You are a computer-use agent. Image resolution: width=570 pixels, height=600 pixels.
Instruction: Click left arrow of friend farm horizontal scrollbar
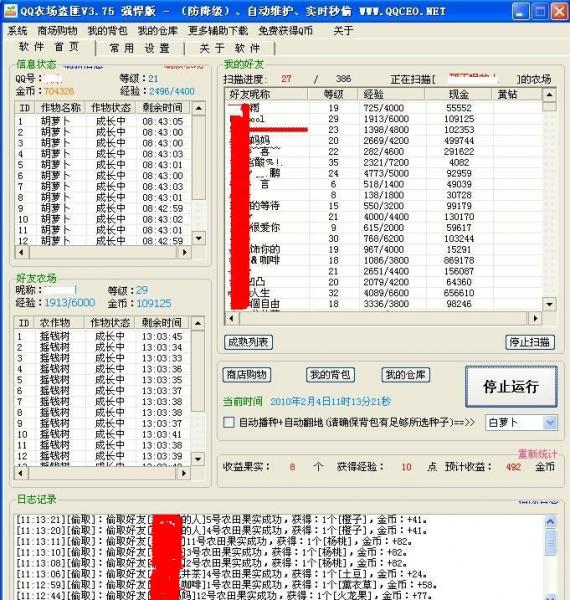(21, 473)
